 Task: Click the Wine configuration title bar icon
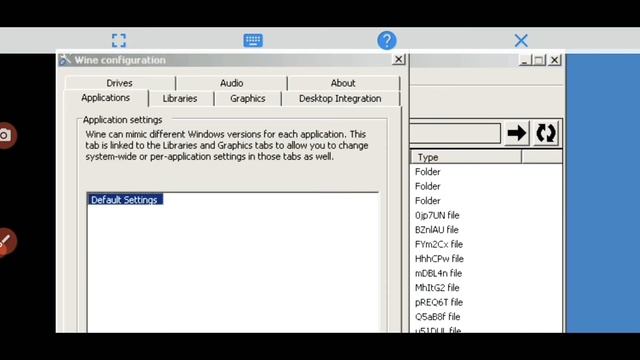pos(65,60)
